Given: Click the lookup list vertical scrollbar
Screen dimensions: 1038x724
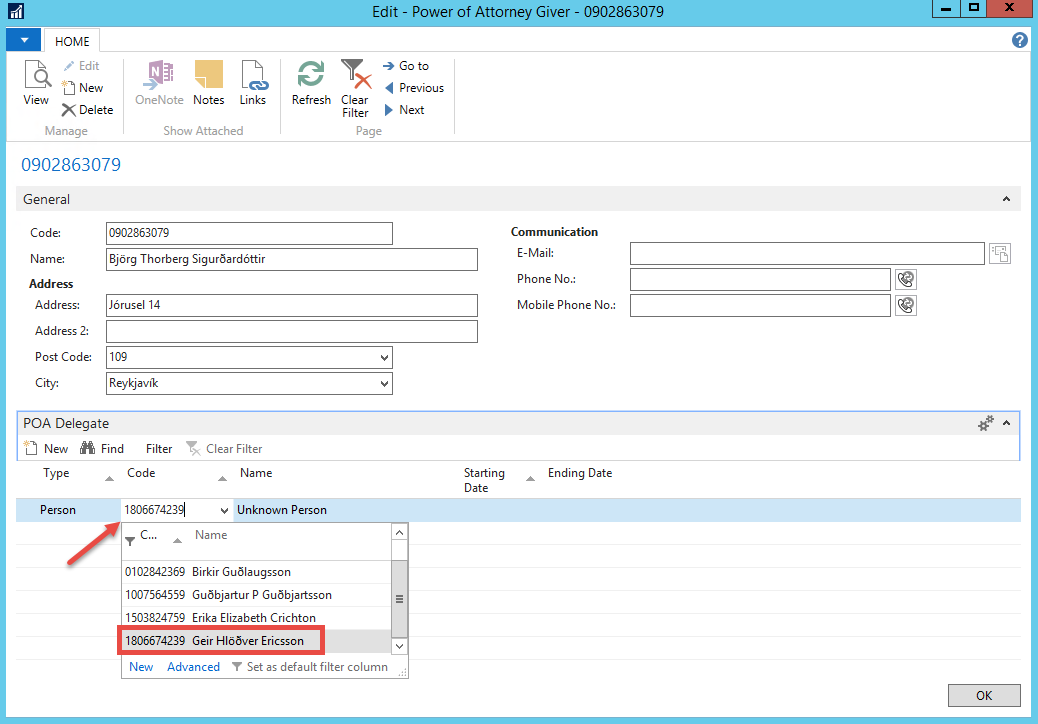Looking at the screenshot, I should 399,598.
